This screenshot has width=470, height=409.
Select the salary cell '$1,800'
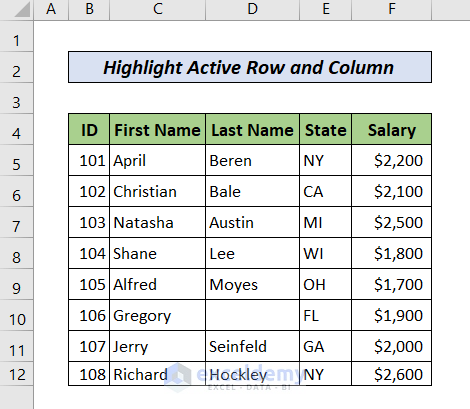coord(392,253)
